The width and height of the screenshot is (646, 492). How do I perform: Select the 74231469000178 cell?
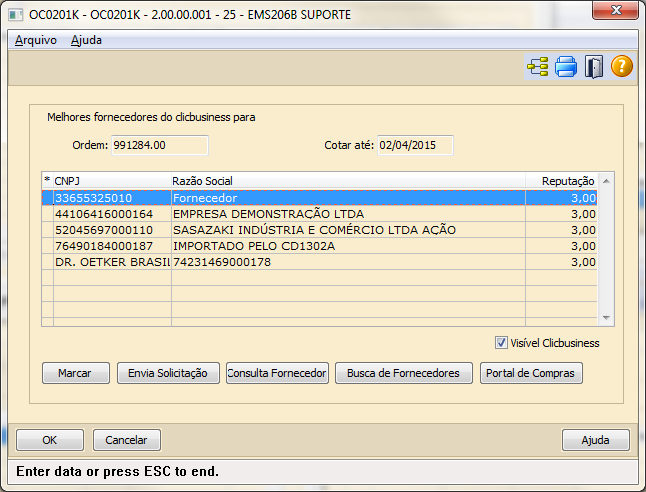click(x=348, y=262)
